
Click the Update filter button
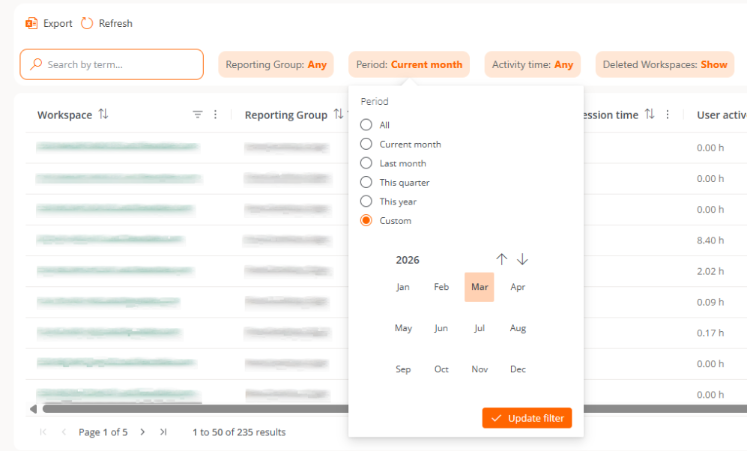click(x=526, y=418)
